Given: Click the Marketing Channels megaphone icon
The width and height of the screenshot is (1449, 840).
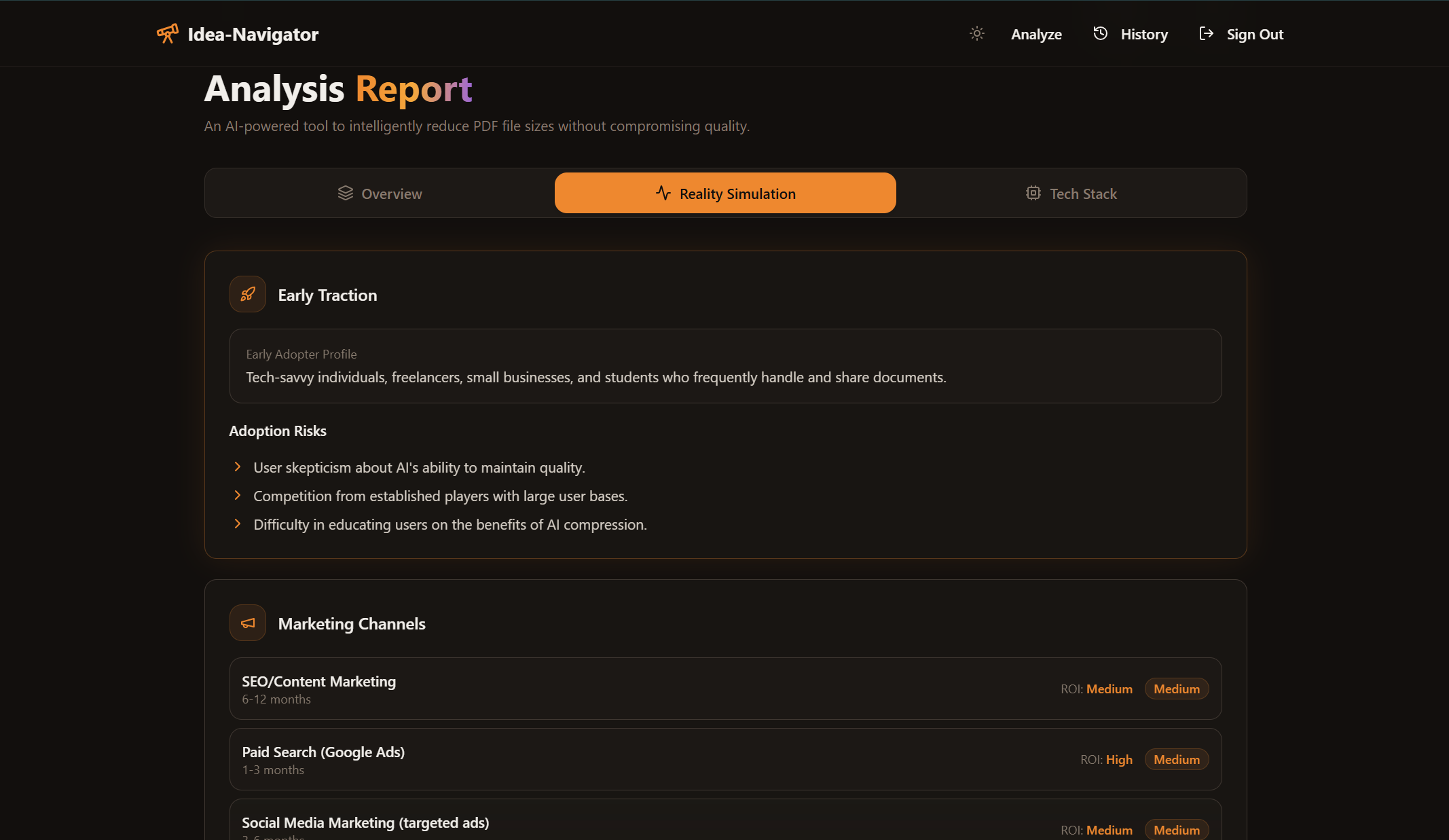Looking at the screenshot, I should [248, 623].
